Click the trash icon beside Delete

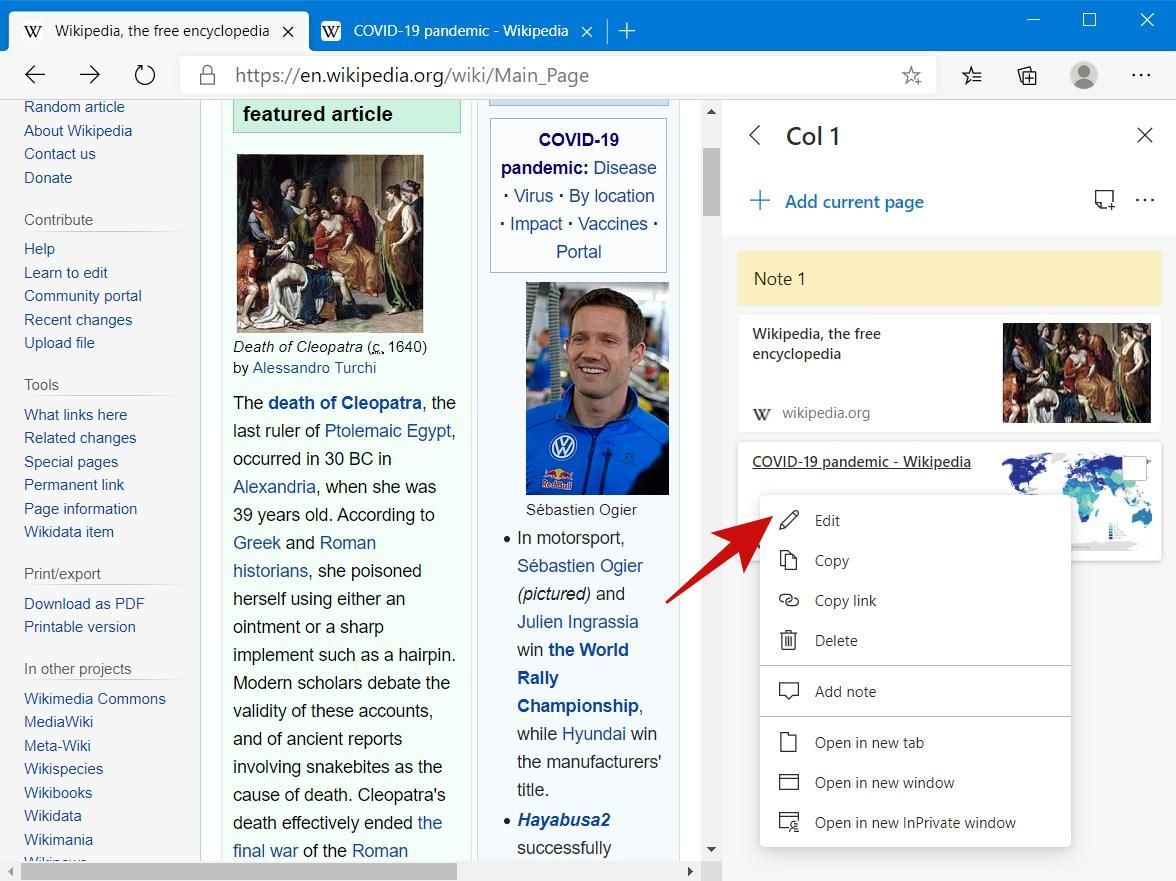point(788,640)
